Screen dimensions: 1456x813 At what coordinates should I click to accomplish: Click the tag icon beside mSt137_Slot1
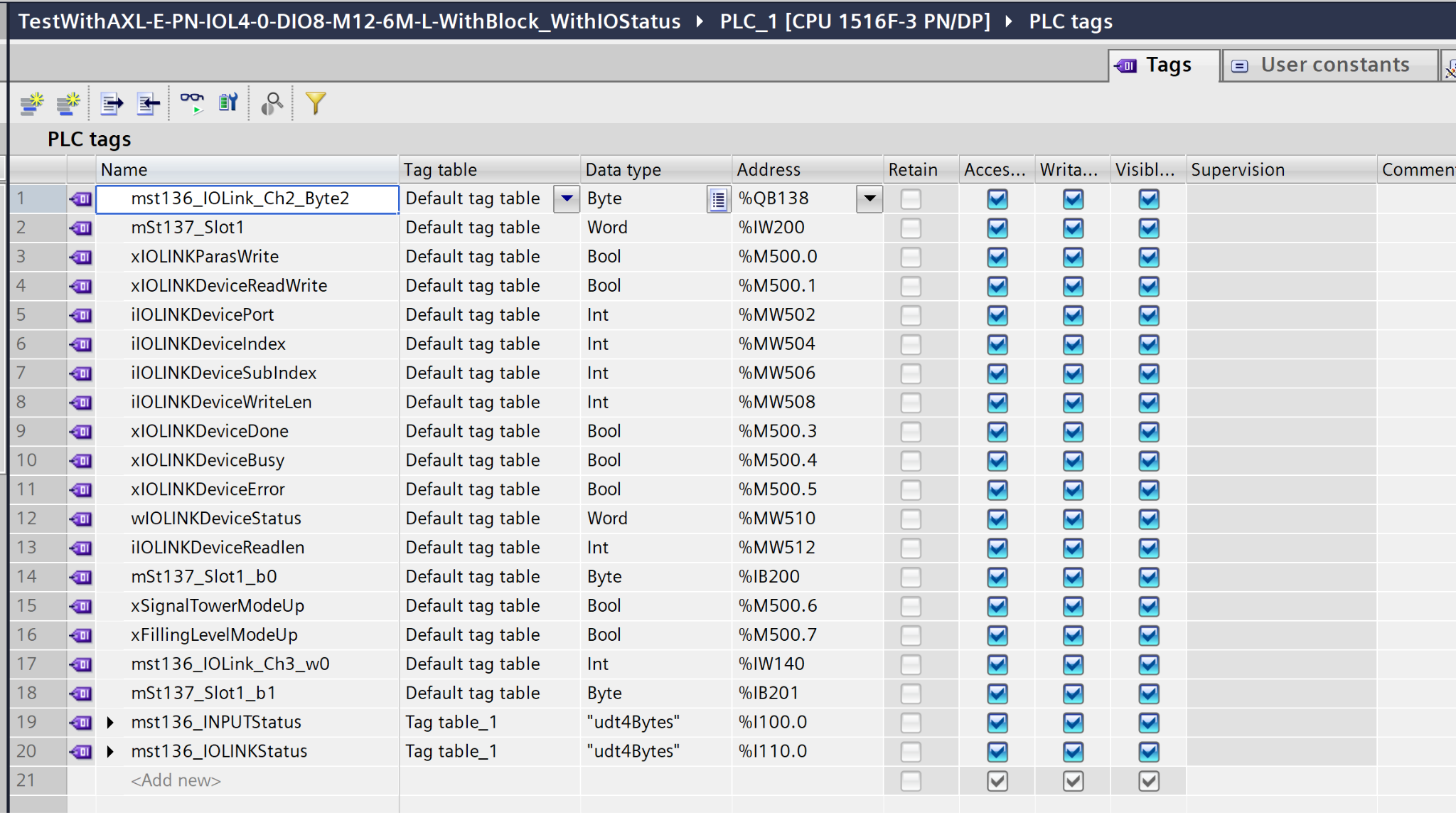tap(82, 228)
